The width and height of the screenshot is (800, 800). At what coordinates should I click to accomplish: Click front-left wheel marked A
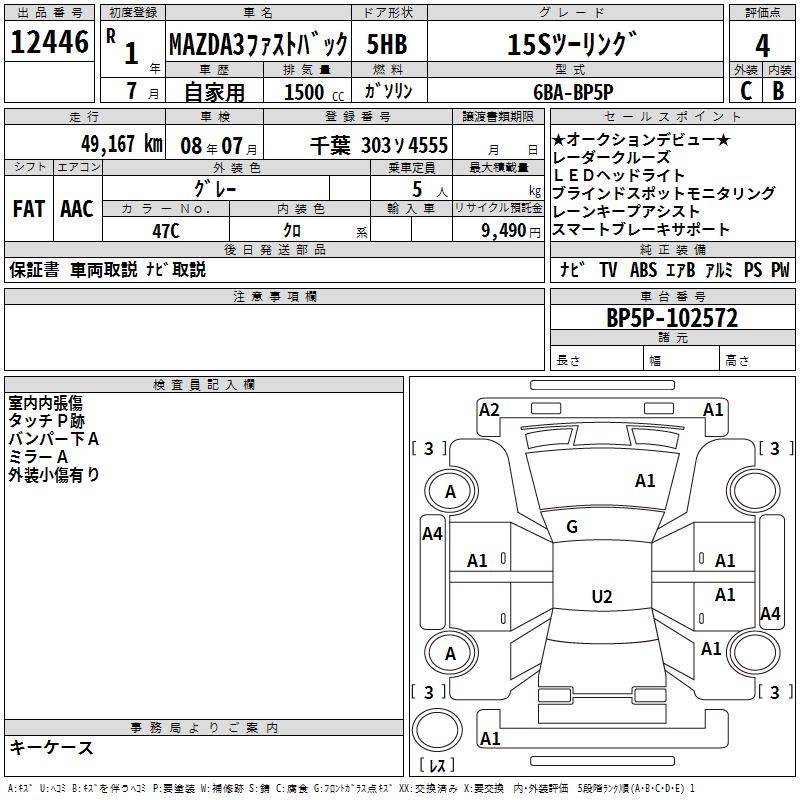(x=451, y=492)
